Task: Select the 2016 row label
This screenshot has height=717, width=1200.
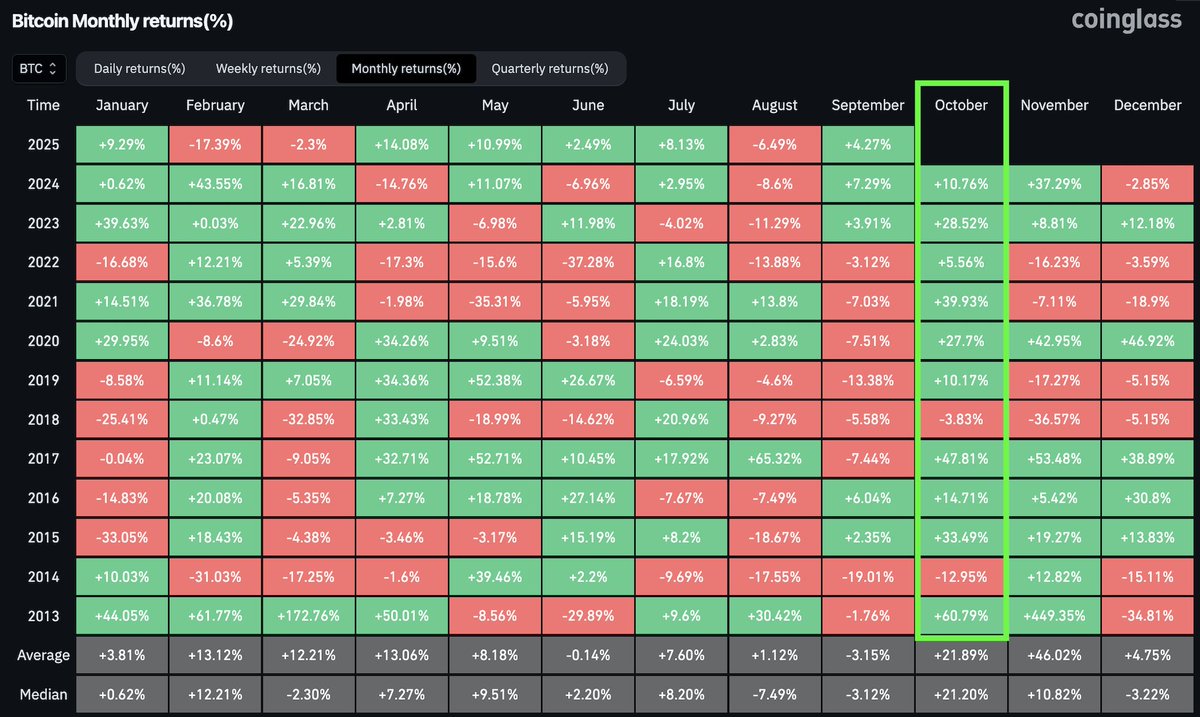Action: (x=43, y=498)
